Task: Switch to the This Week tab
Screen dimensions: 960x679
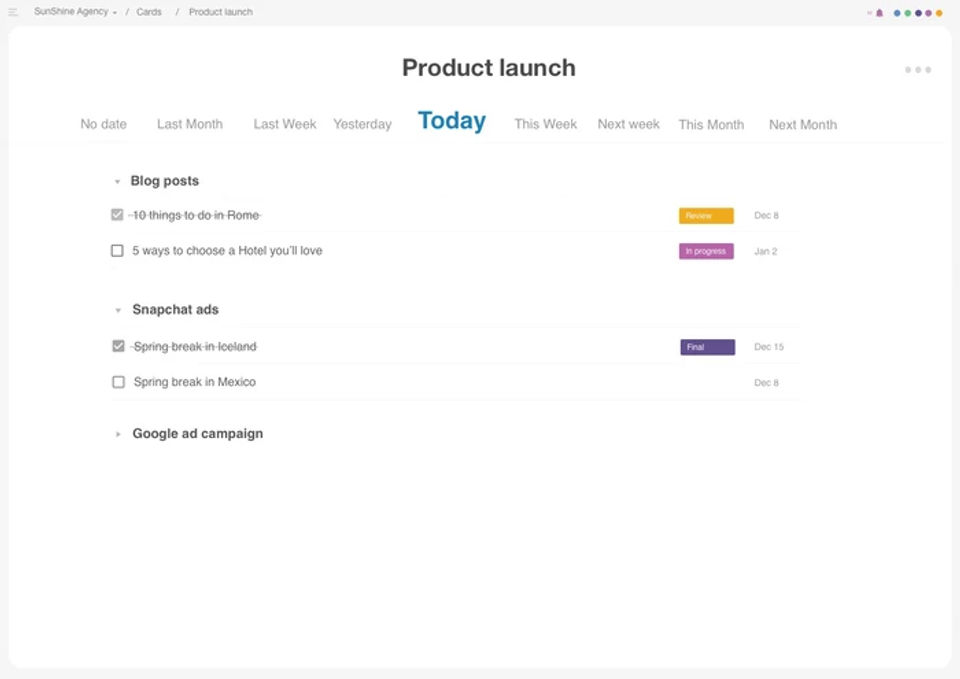Action: click(545, 124)
